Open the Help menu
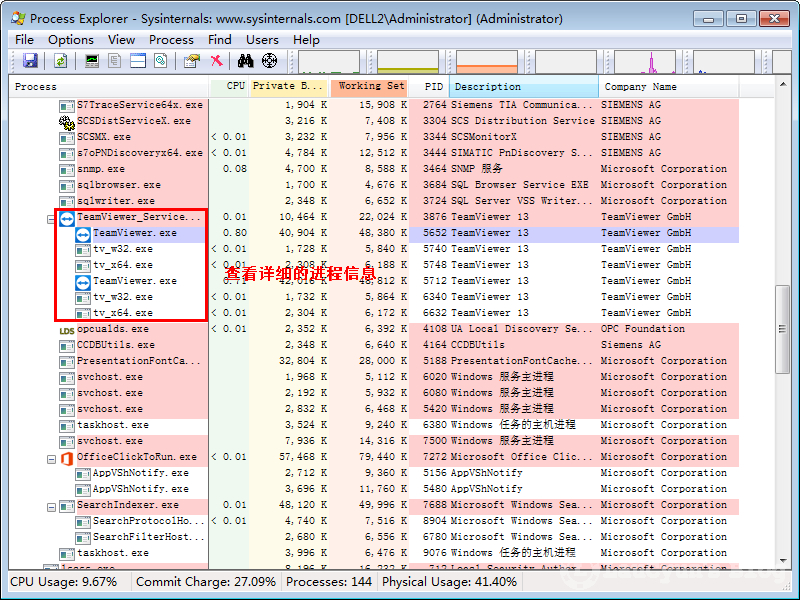 [306, 39]
